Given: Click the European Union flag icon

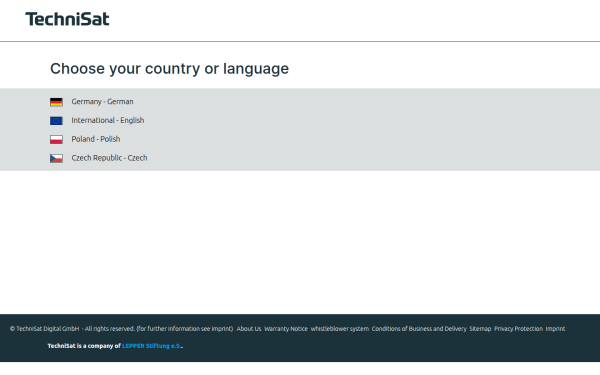Looking at the screenshot, I should click(x=56, y=121).
